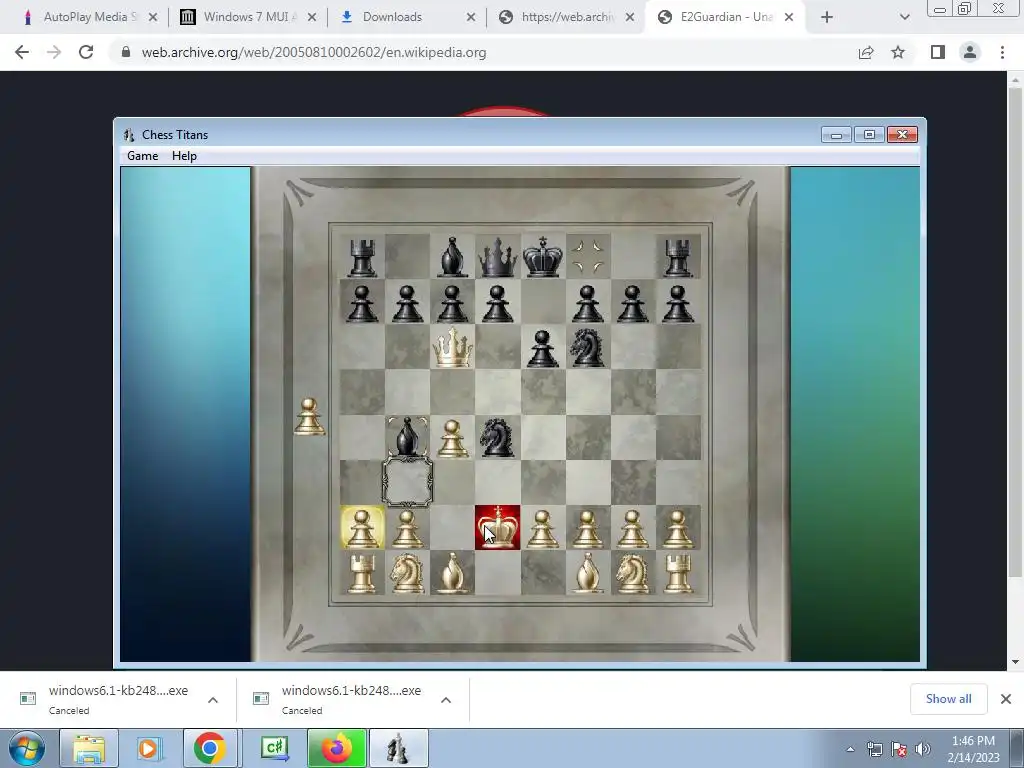Click Show all downloads
The height and width of the screenshot is (768, 1024).
point(948,699)
